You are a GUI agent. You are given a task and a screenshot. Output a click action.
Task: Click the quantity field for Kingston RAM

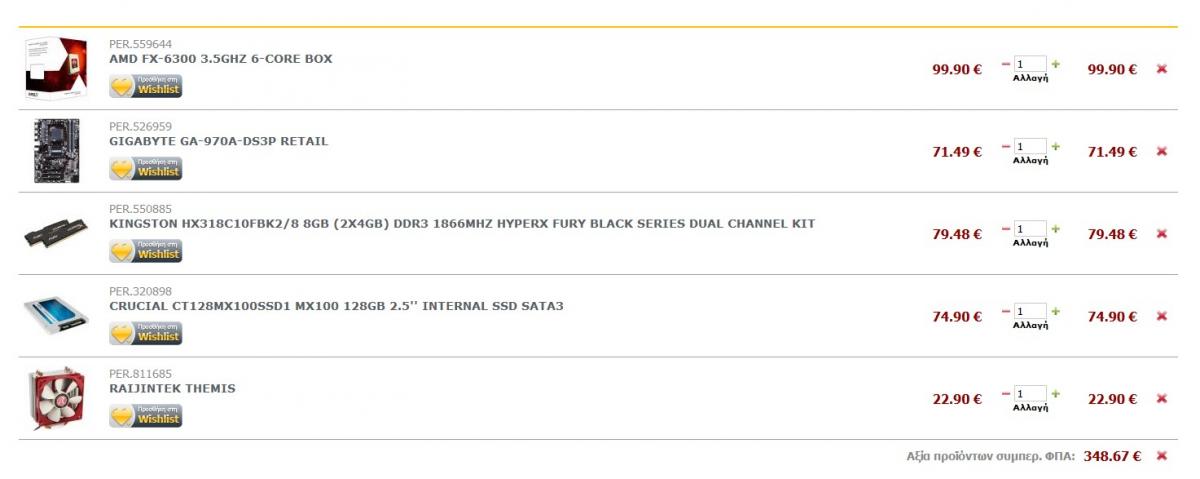[1031, 229]
